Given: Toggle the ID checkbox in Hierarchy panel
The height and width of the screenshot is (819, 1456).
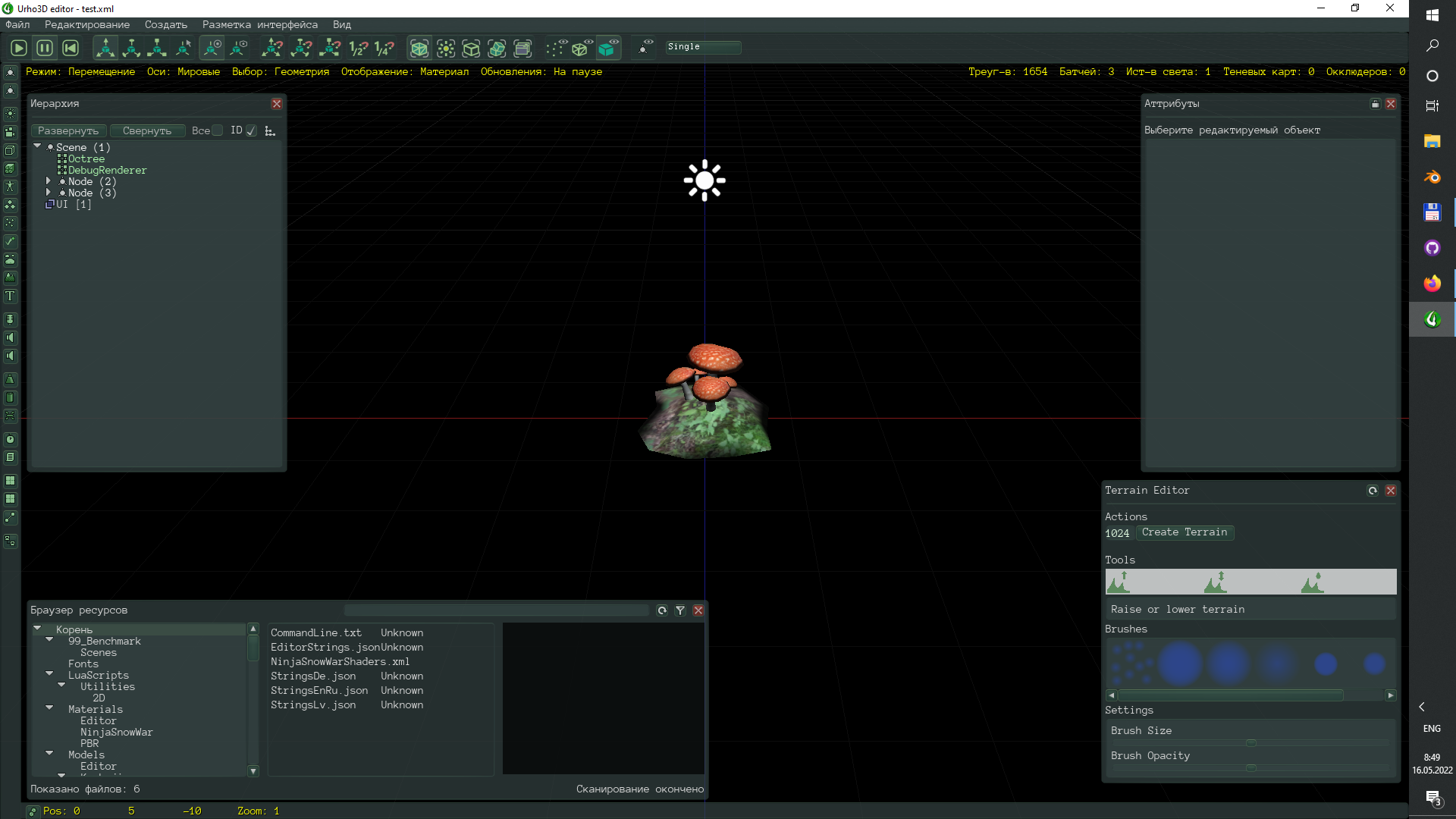Looking at the screenshot, I should pyautogui.click(x=251, y=130).
